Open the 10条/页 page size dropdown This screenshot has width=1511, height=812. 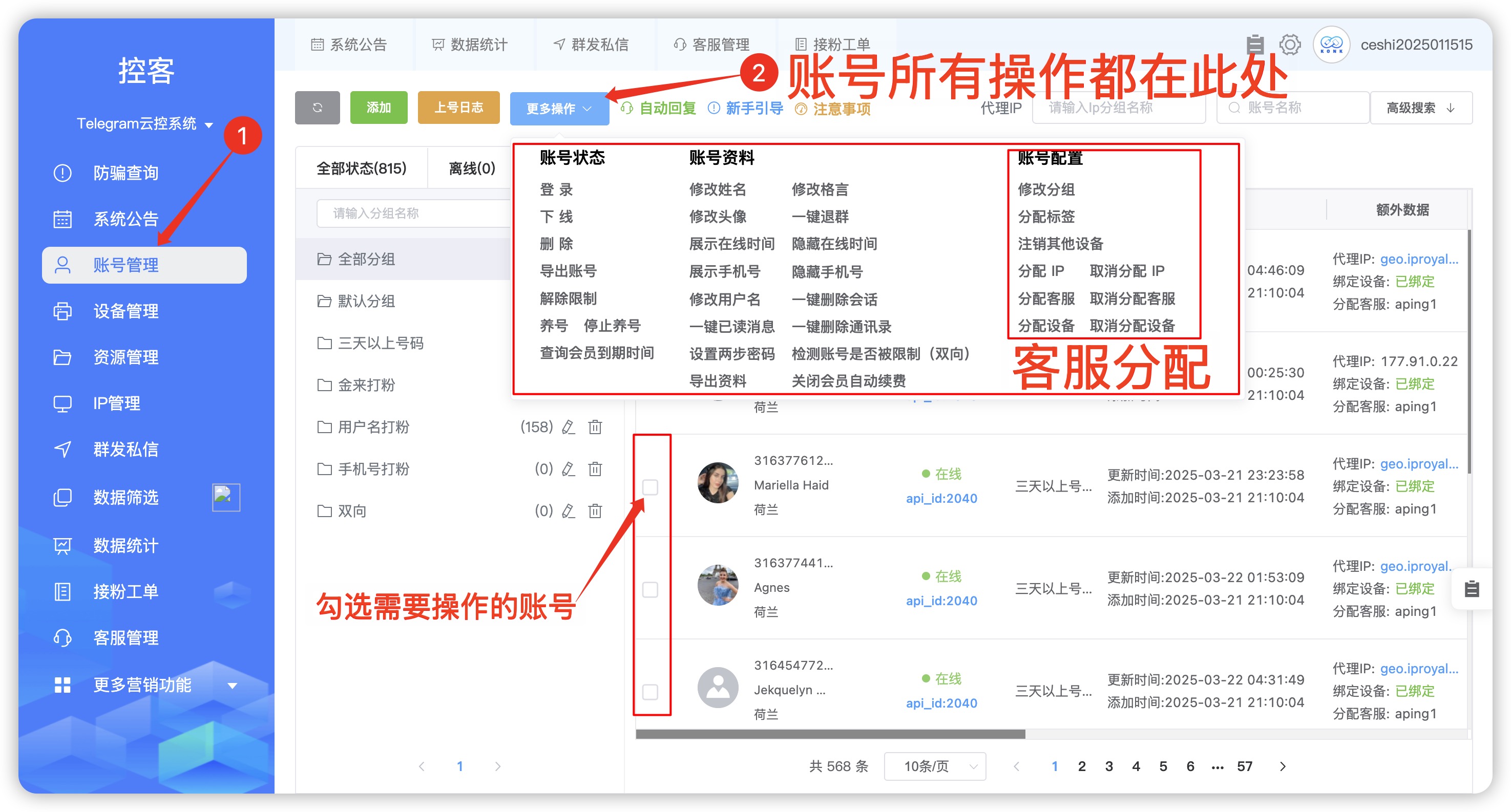pyautogui.click(x=934, y=766)
